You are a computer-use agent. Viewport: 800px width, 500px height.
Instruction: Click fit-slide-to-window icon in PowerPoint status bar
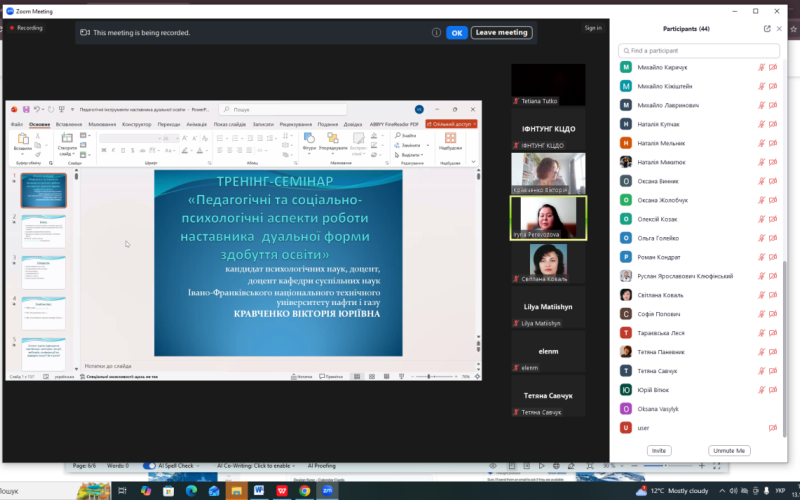point(477,377)
